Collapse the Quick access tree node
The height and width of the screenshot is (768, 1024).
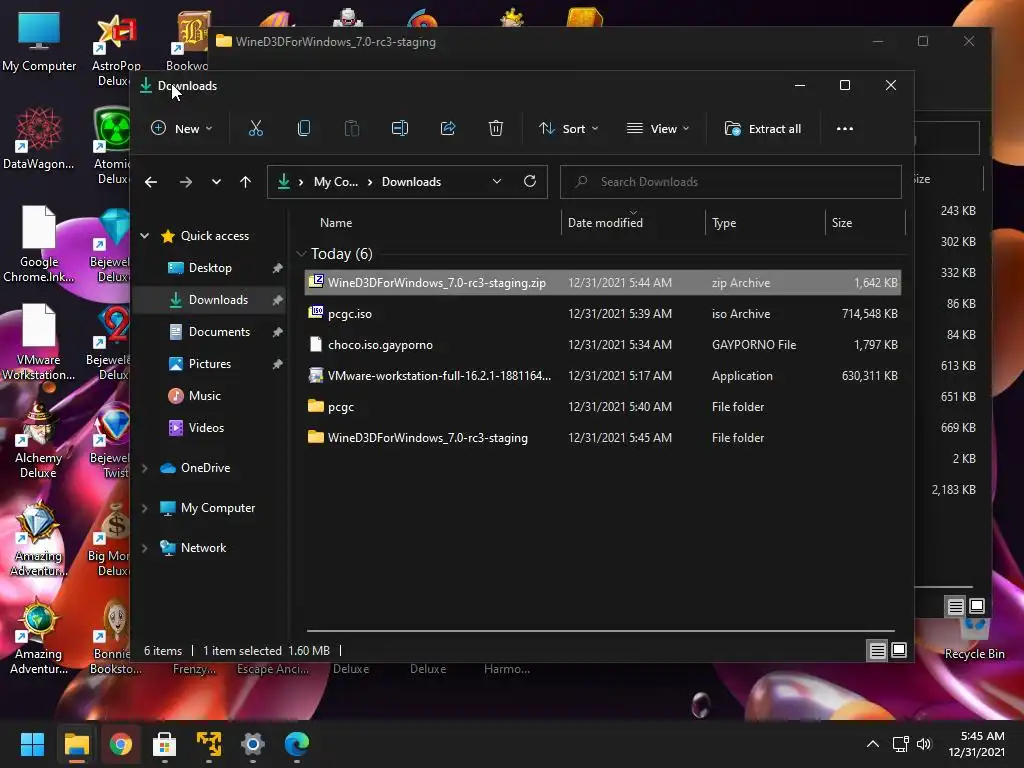point(145,236)
